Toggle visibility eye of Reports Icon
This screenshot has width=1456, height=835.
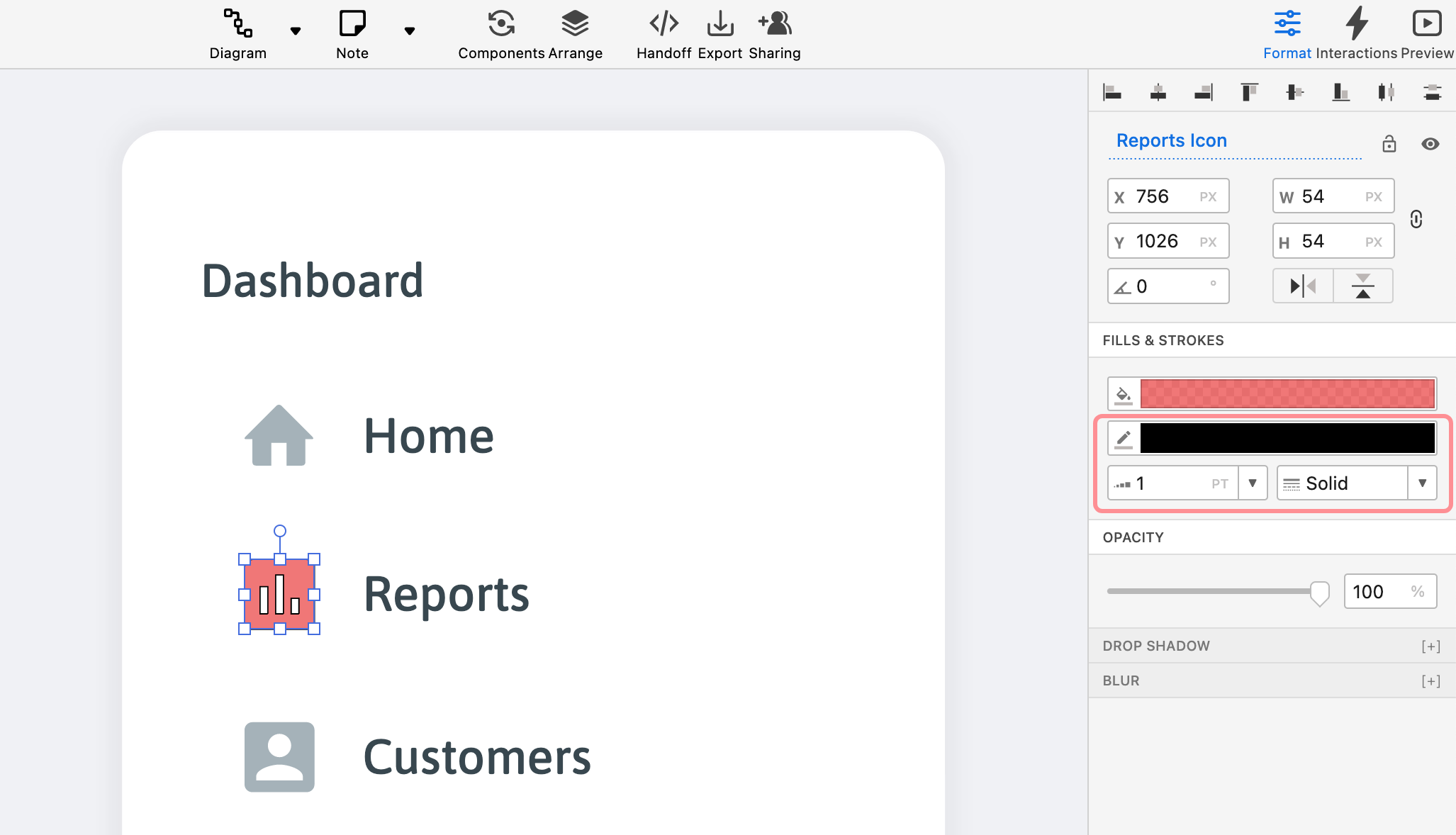click(x=1430, y=144)
